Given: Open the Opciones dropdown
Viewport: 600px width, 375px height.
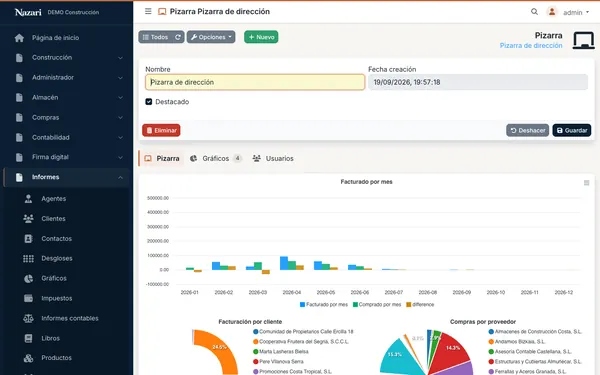Looking at the screenshot, I should coord(211,37).
